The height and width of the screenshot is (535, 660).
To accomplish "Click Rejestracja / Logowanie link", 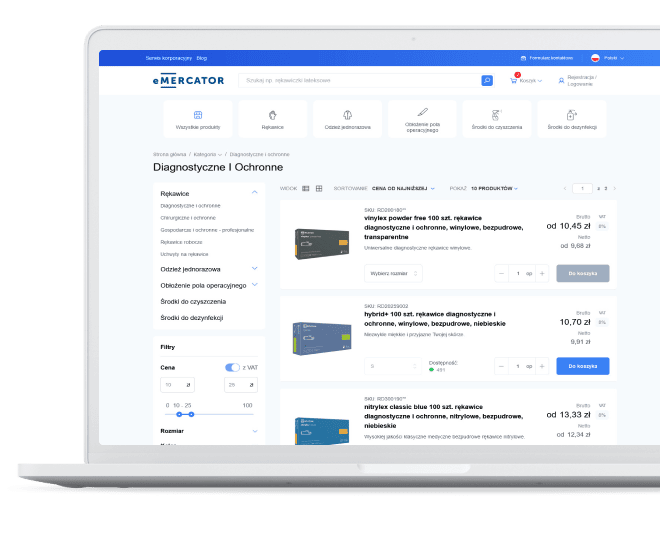I will tap(582, 80).
